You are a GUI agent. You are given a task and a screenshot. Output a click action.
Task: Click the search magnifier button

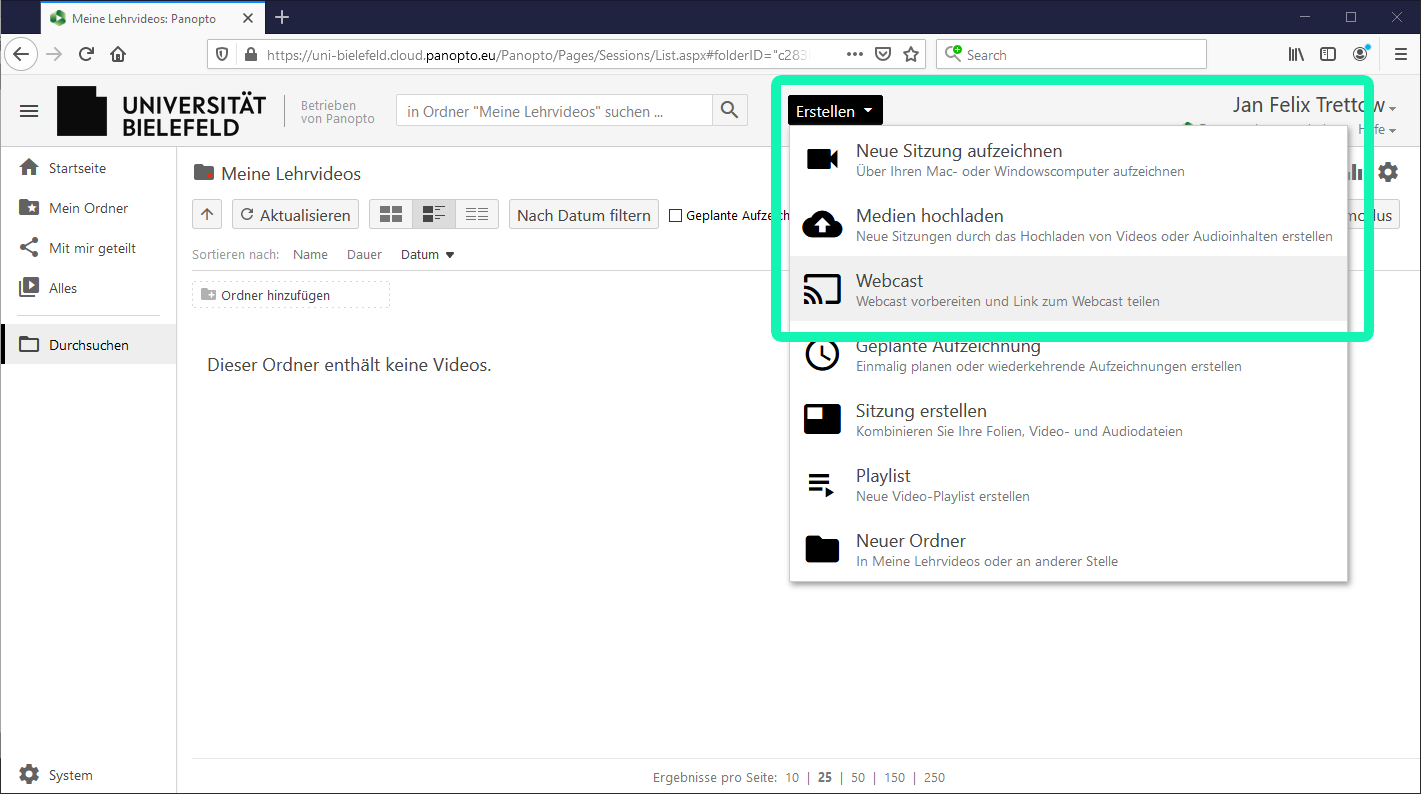click(x=730, y=111)
